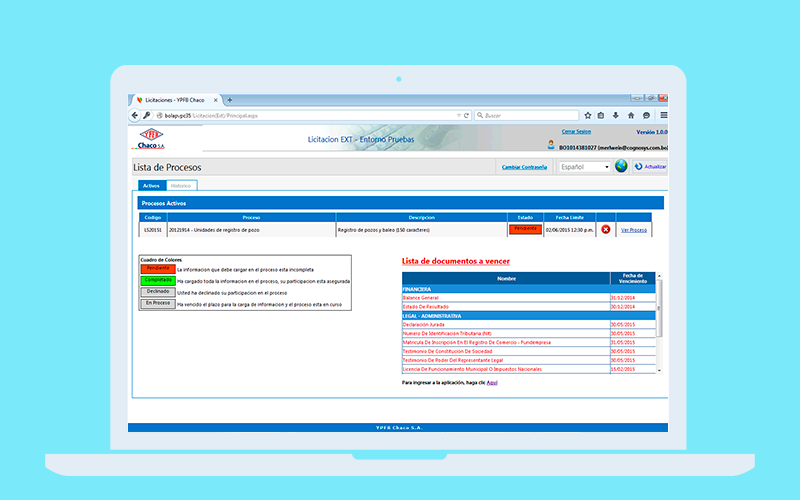
Task: Click the Matricula De Inscripción Fundempresa row
Action: [529, 342]
